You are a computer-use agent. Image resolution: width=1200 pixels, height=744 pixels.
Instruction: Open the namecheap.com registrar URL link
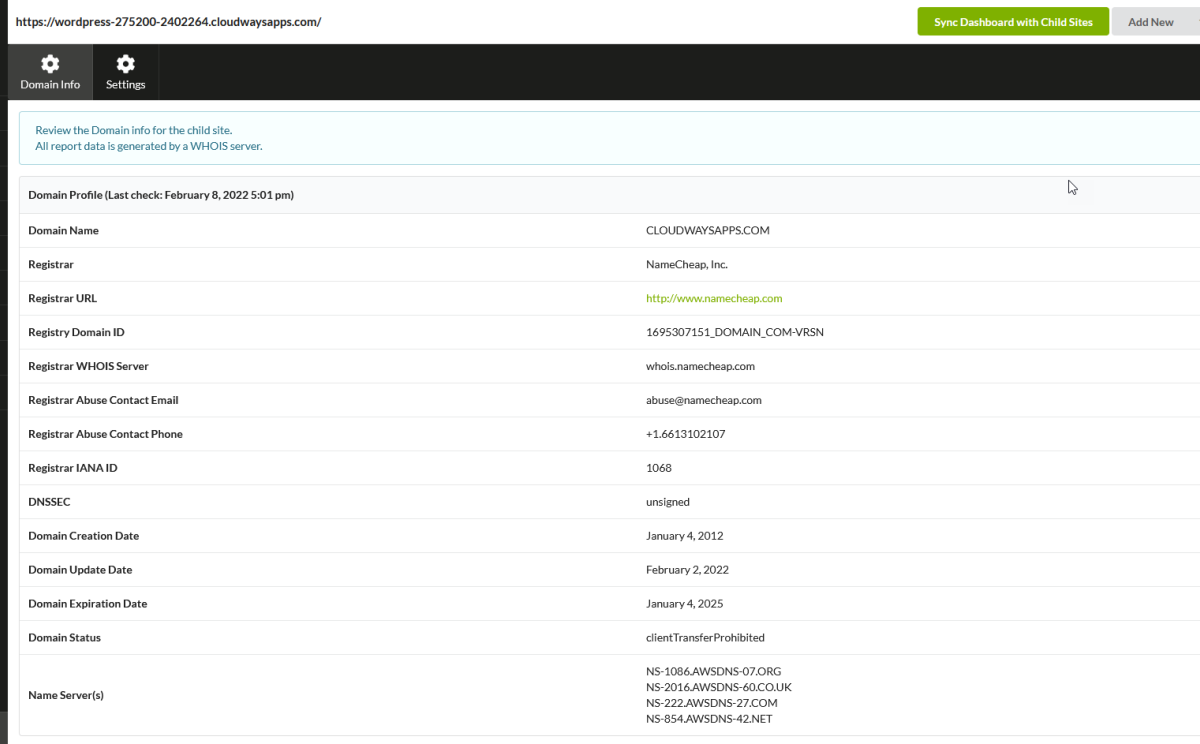click(714, 298)
